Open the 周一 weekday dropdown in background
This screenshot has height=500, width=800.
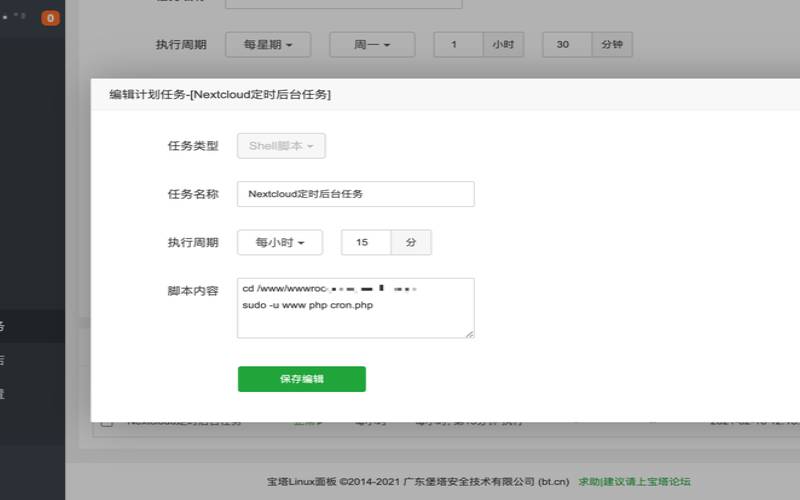(372, 44)
